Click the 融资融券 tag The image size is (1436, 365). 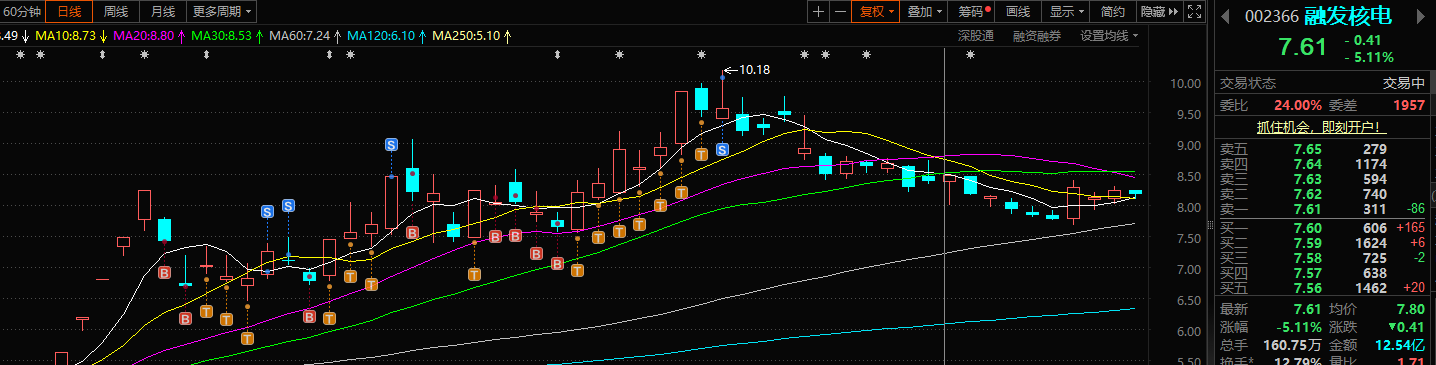(1037, 36)
